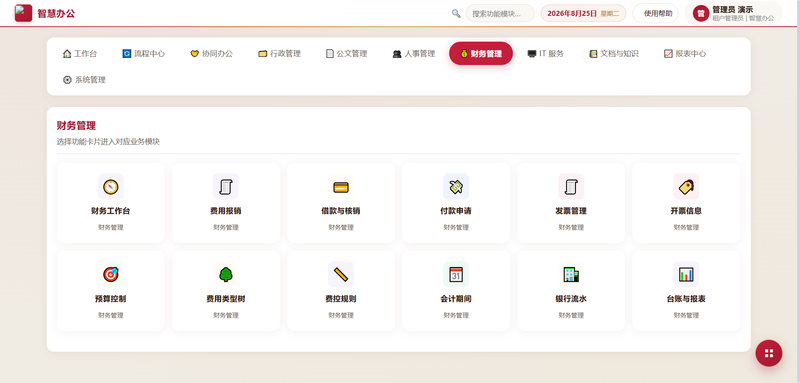
Task: Click the 2026年8月25日 date pill
Action: [583, 13]
